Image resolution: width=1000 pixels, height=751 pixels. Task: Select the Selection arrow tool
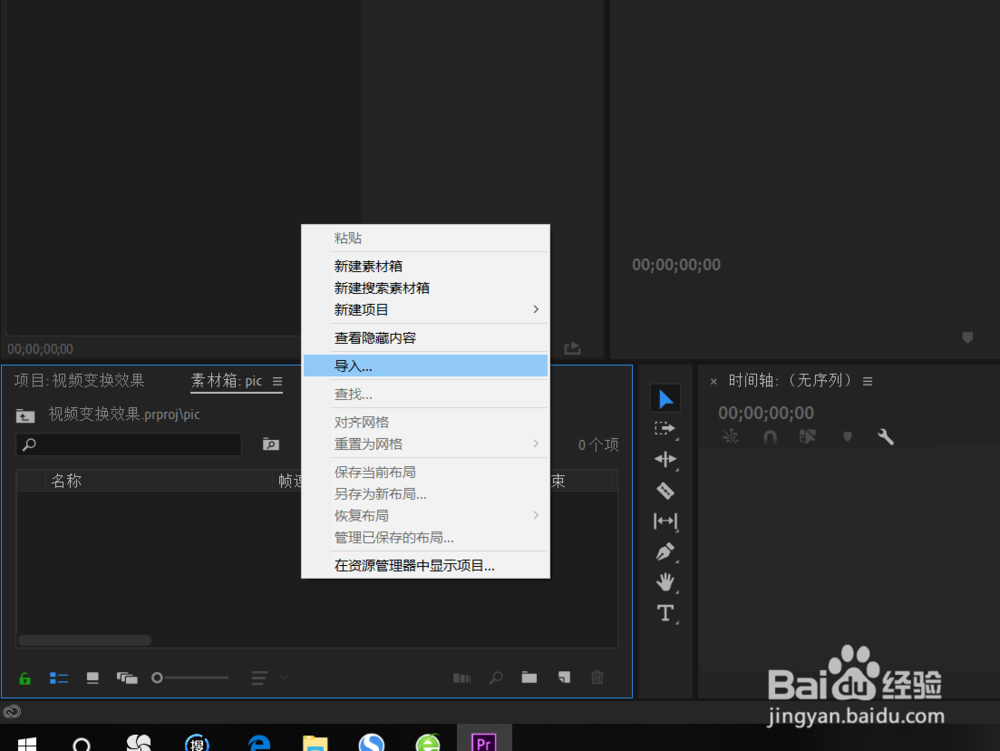pos(665,398)
